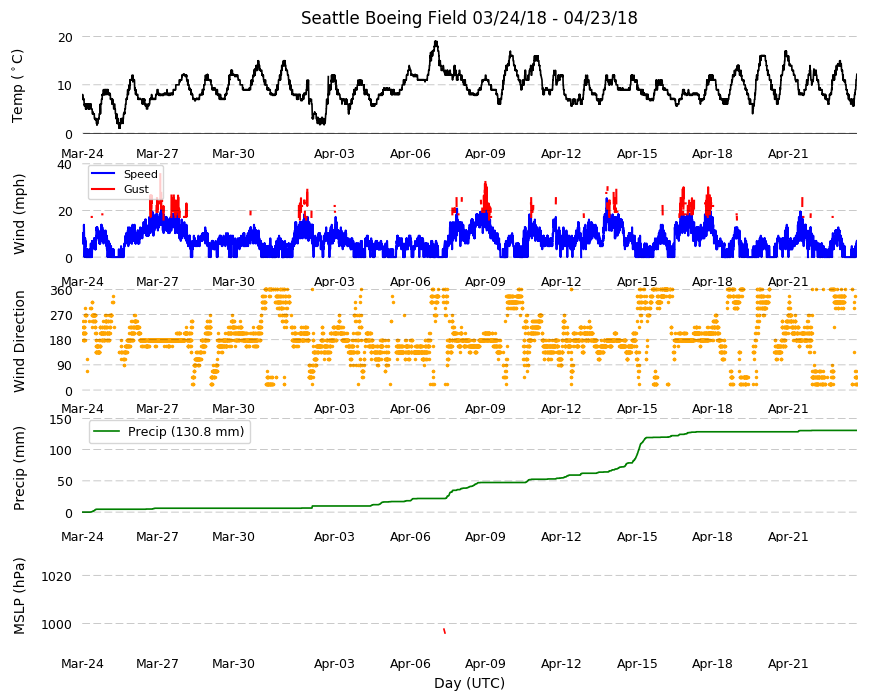Select the Precip (130.8 mm) legend label
Viewport: 870px width, 700px height.
point(186,432)
